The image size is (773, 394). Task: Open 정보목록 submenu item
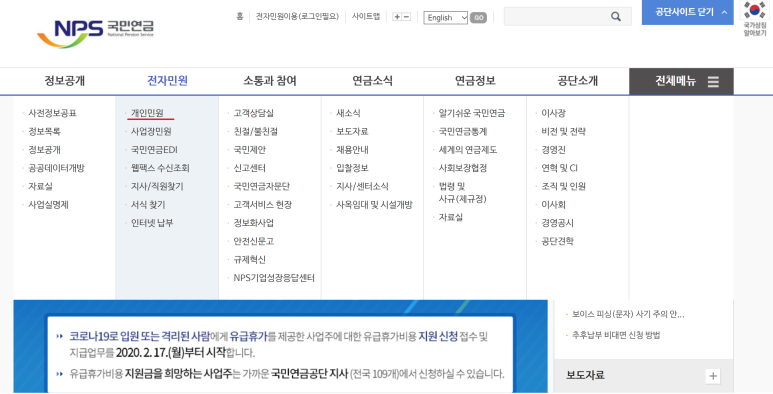[44, 131]
